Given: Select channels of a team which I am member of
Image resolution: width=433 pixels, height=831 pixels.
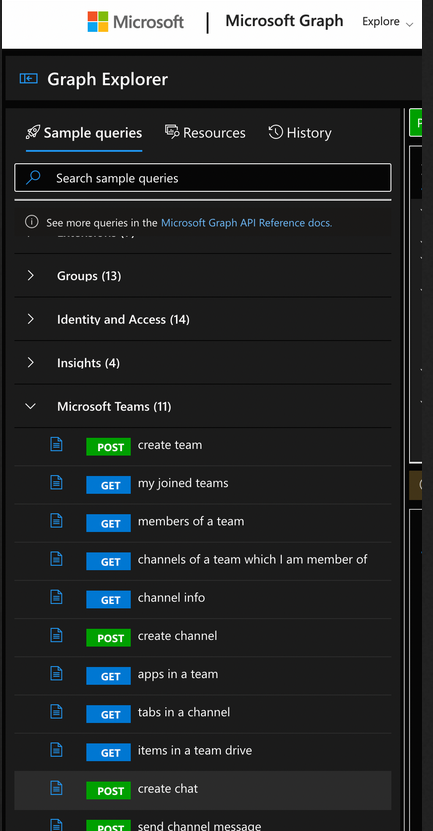Looking at the screenshot, I should [252, 559].
